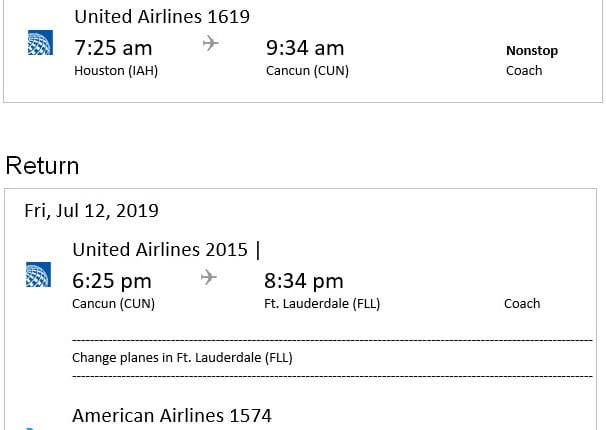Click the Houston (IAH) airport label
This screenshot has width=606, height=430.
[116, 71]
